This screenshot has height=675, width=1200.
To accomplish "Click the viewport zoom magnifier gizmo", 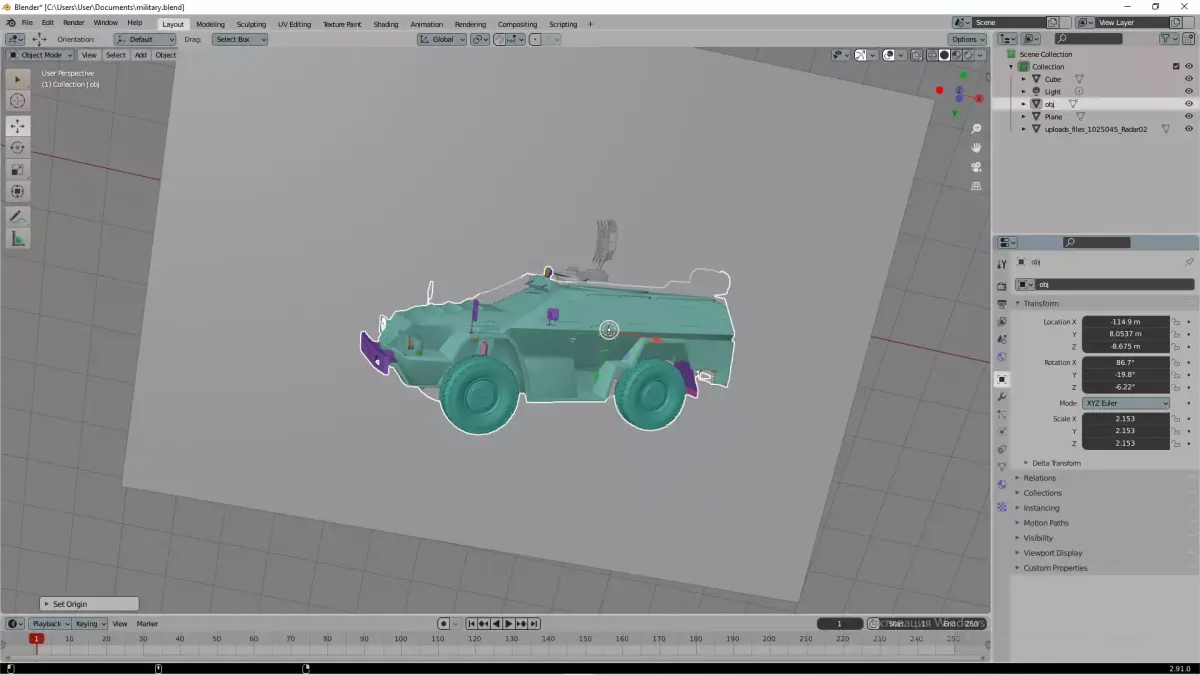I will (976, 129).
